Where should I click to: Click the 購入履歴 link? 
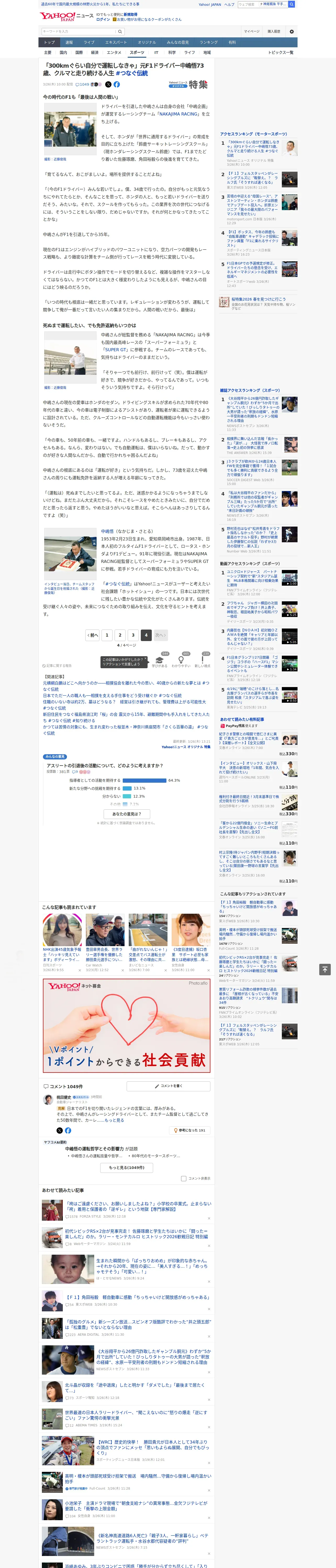click(274, 31)
